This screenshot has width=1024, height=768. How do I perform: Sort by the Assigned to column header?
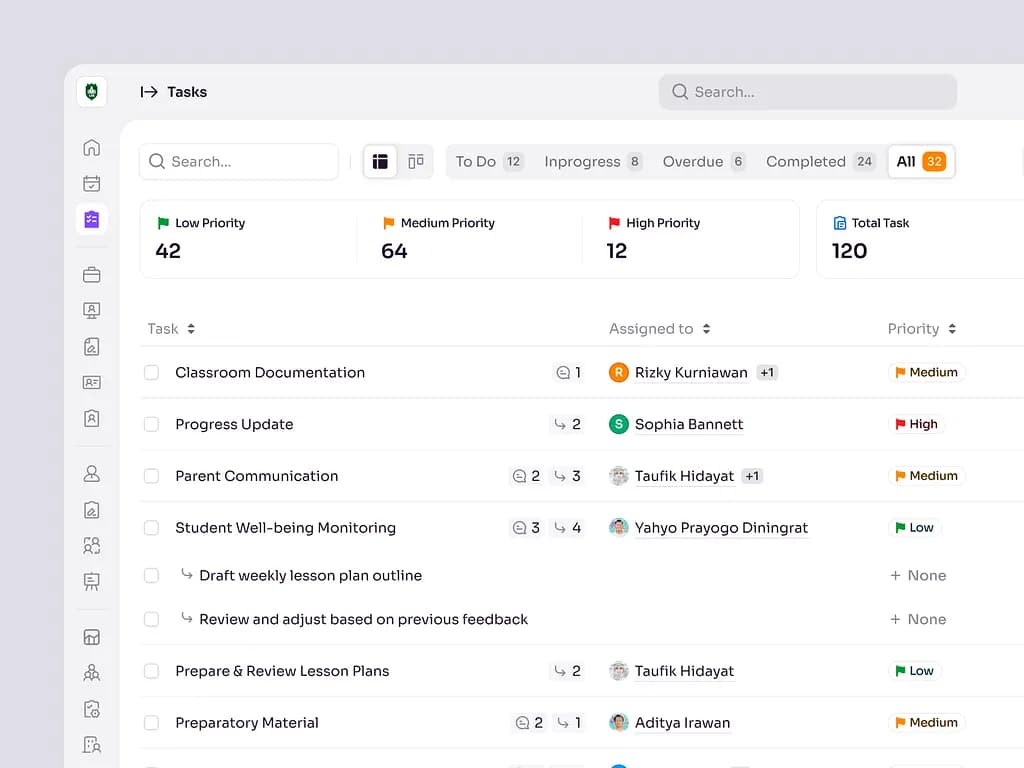click(x=660, y=328)
